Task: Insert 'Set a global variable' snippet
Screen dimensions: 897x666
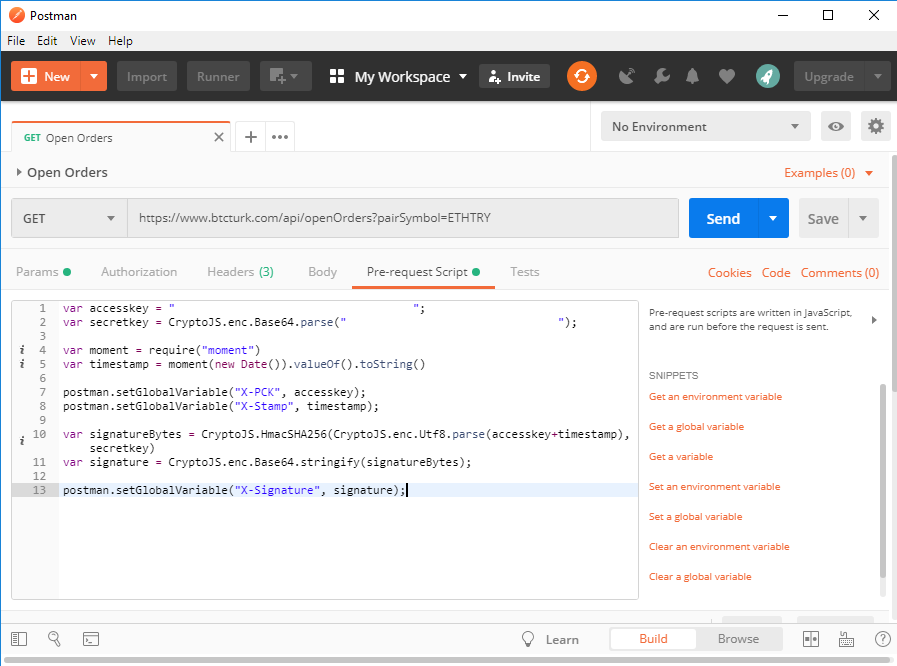Action: [x=696, y=517]
